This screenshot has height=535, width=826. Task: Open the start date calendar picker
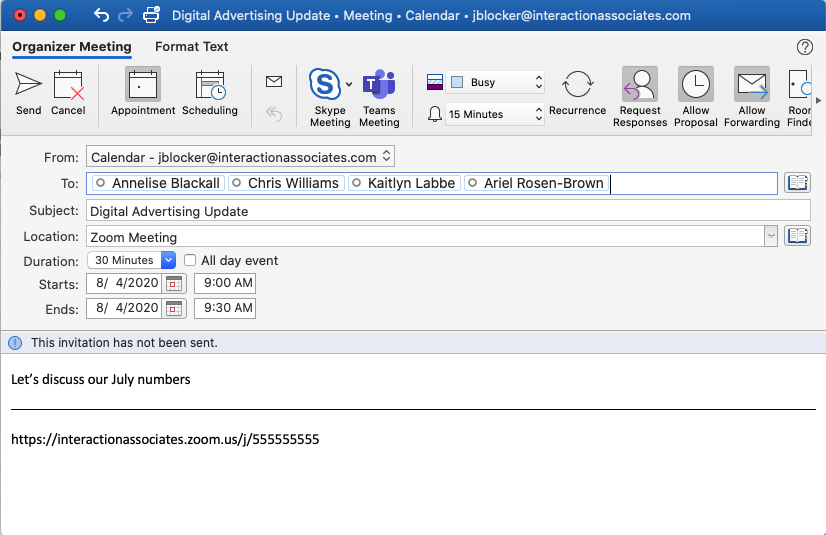175,284
